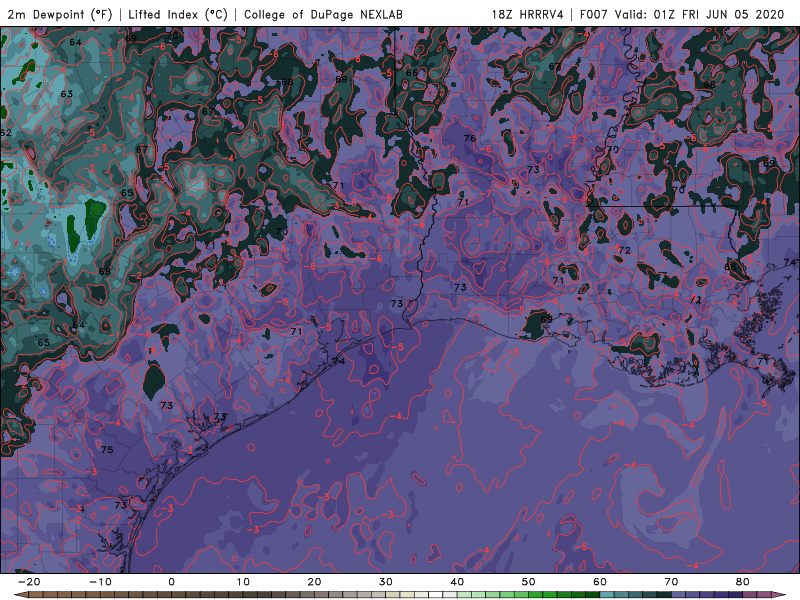Screen dimensions: 800x600
Task: Click the 50 label on the color scale
Action: pos(529,582)
